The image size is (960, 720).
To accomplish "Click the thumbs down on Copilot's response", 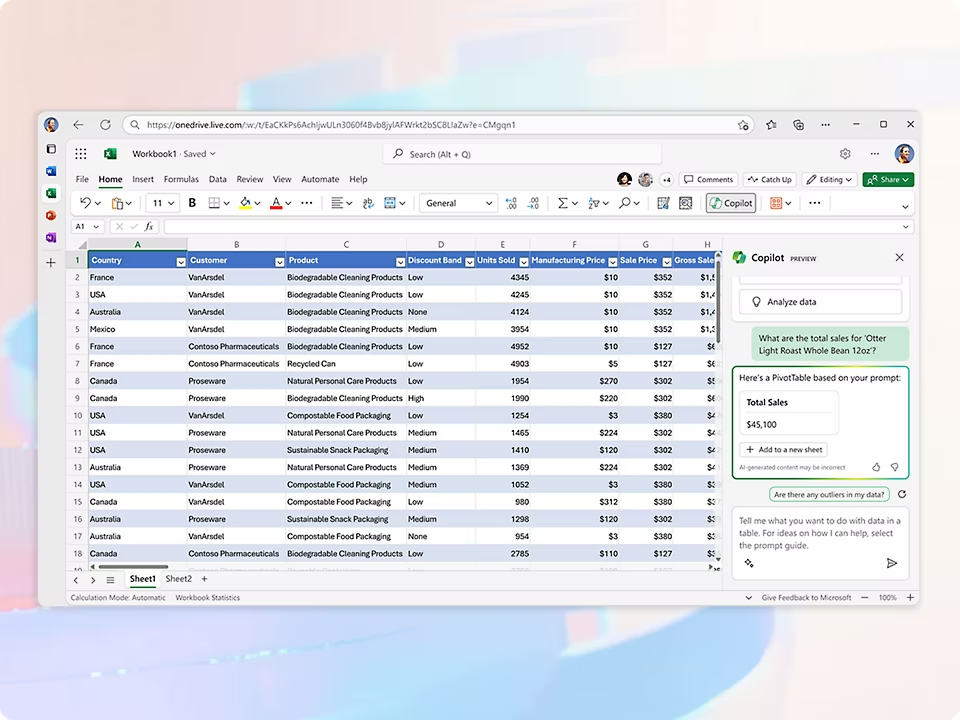I will [894, 467].
